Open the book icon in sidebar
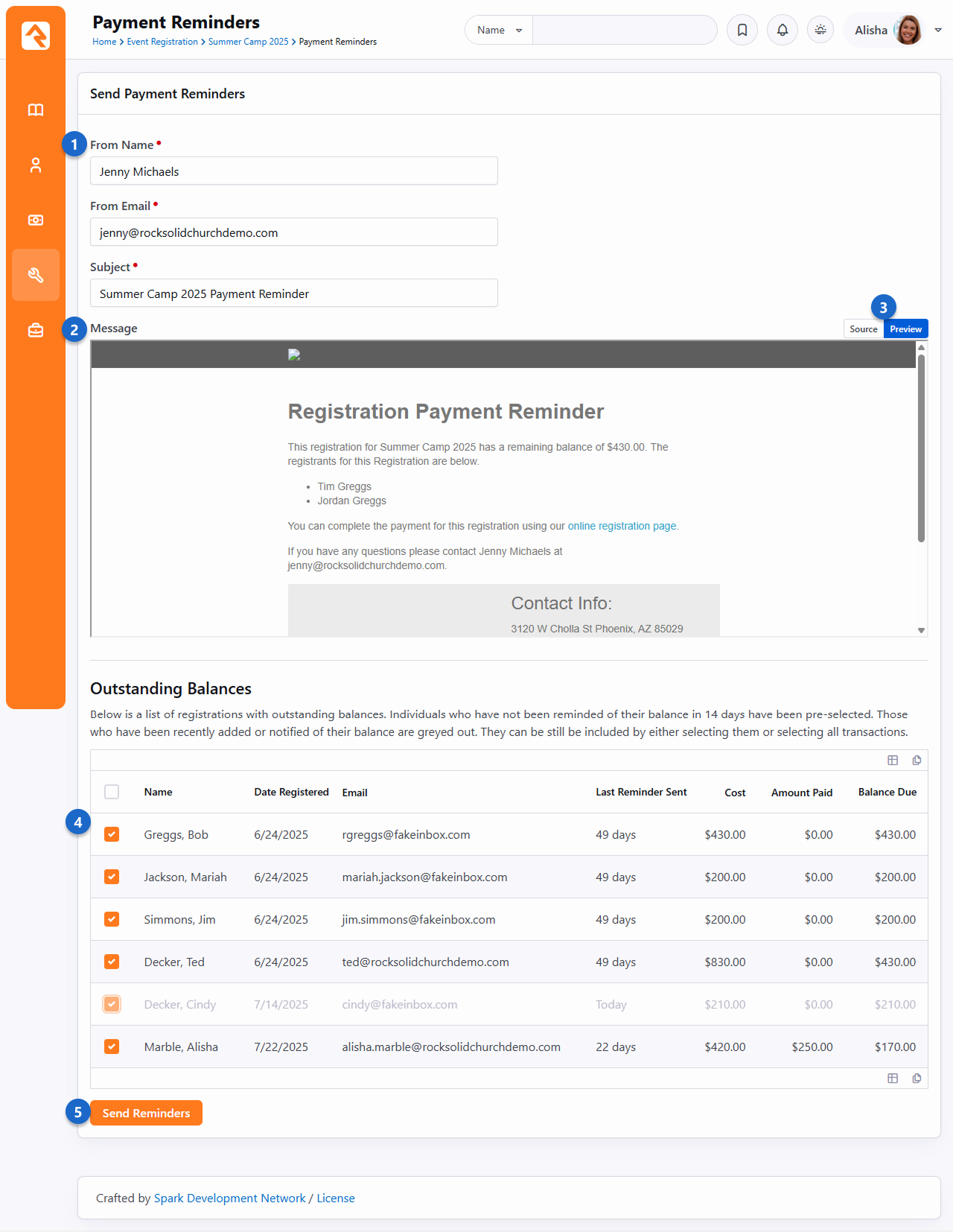The width and height of the screenshot is (953, 1232). (x=36, y=110)
